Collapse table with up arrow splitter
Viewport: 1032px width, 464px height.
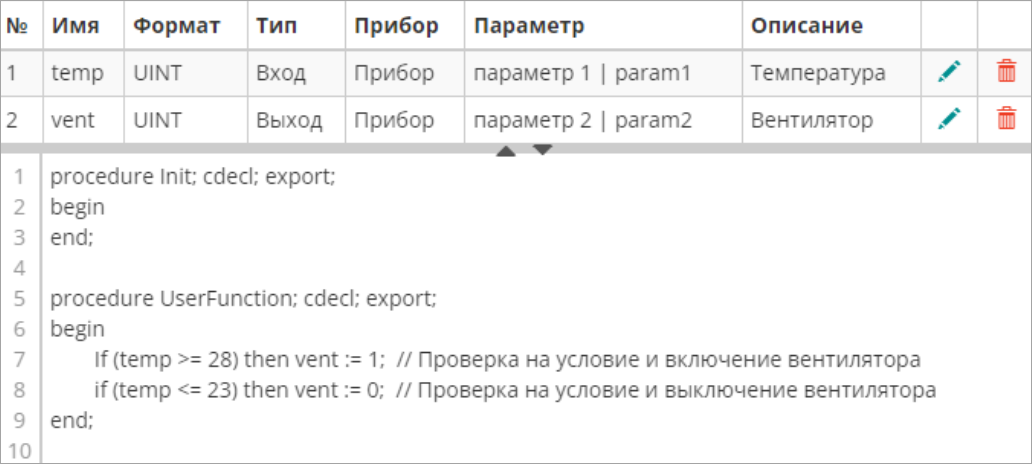505,152
